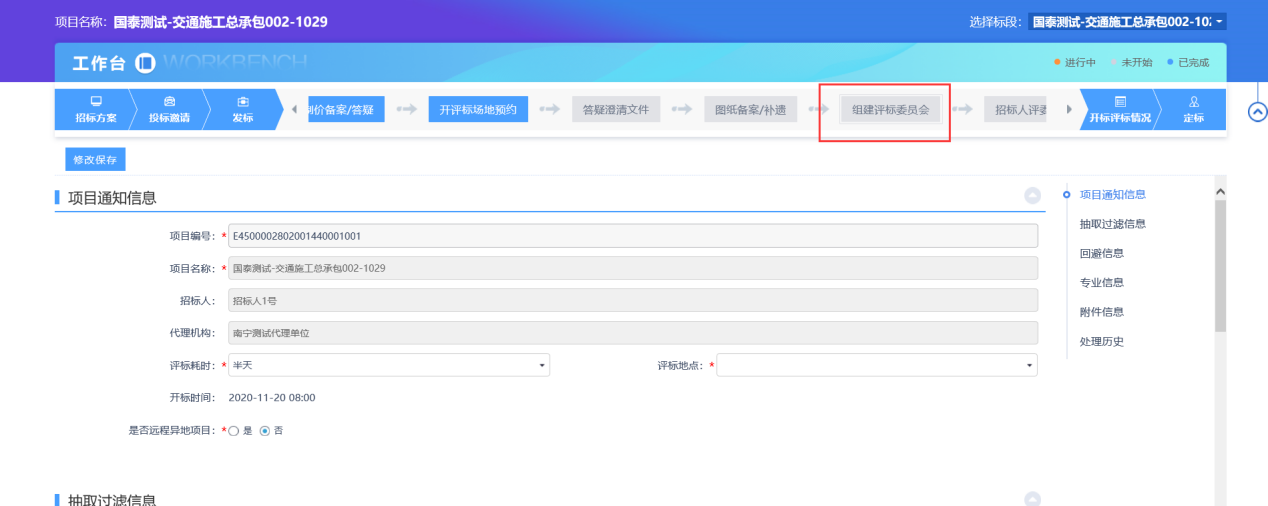The width and height of the screenshot is (1268, 506).
Task: Open the 选择标段 dropdown
Action: (x=1126, y=22)
